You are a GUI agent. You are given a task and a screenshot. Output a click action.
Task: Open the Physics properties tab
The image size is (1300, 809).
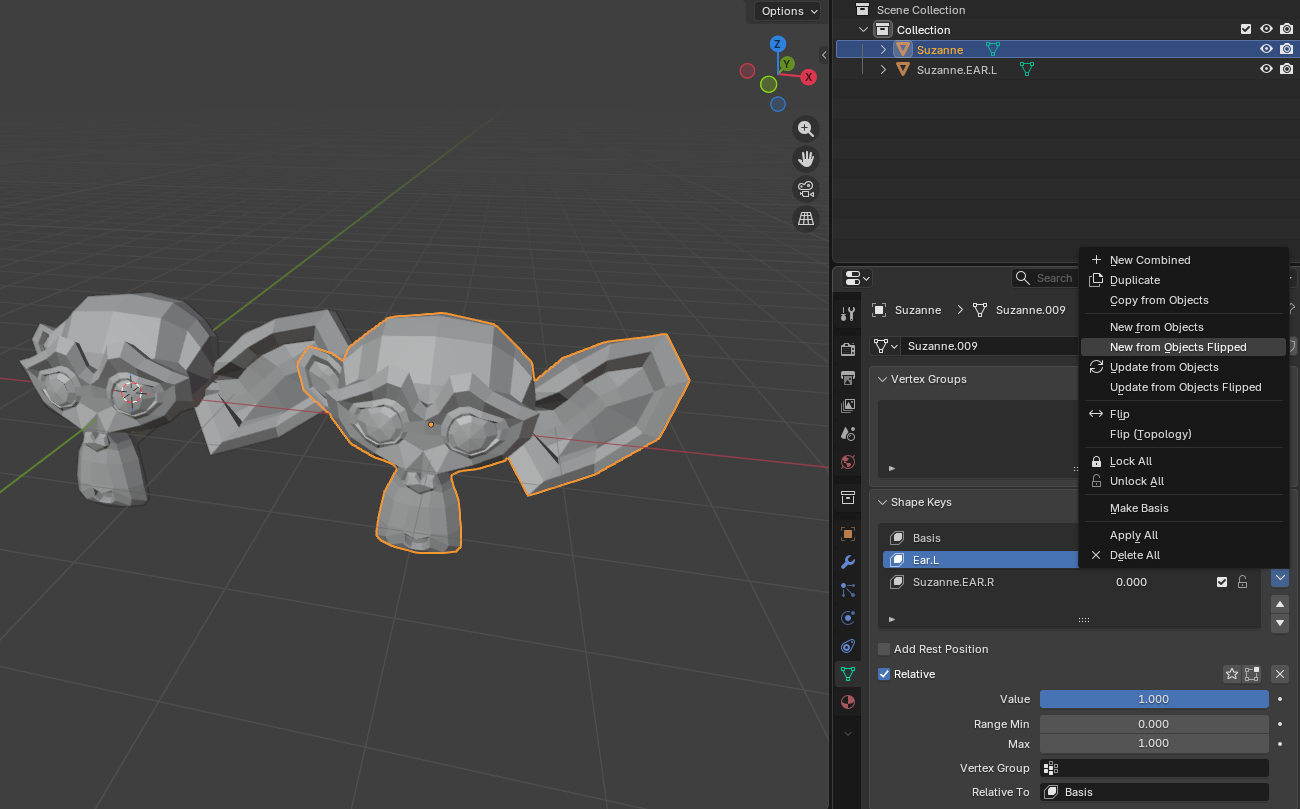(848, 618)
